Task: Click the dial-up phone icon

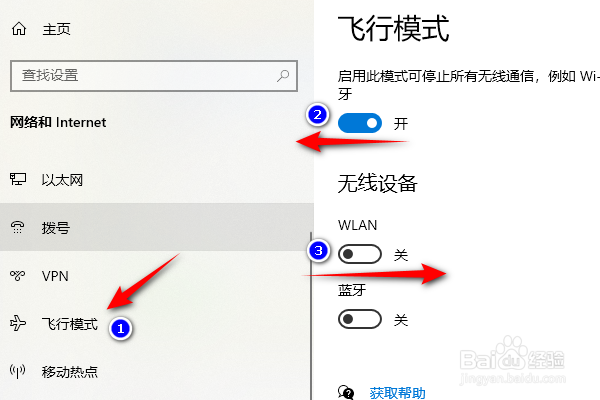Action: click(x=18, y=227)
